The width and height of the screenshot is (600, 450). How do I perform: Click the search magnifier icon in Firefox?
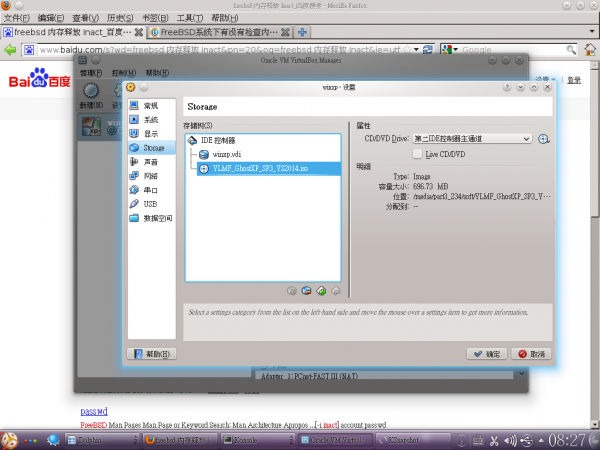click(571, 49)
